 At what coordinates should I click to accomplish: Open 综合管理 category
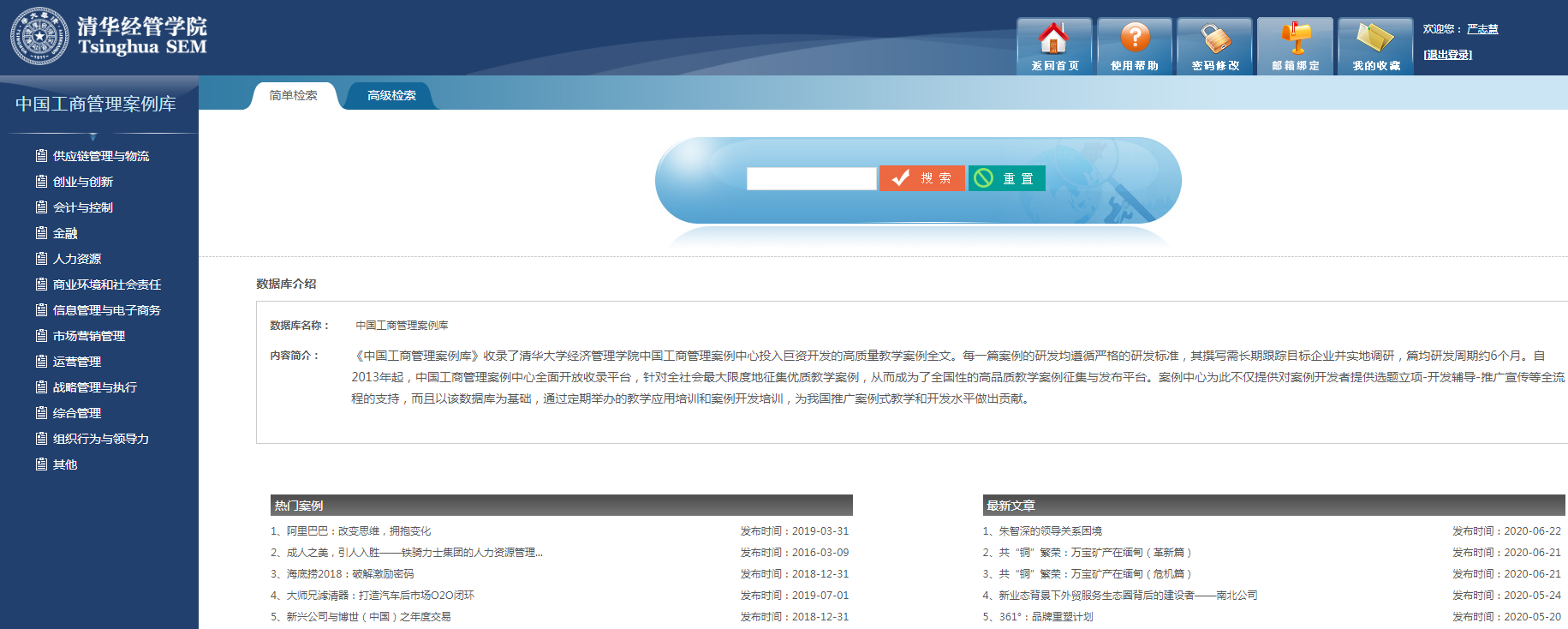tap(77, 413)
